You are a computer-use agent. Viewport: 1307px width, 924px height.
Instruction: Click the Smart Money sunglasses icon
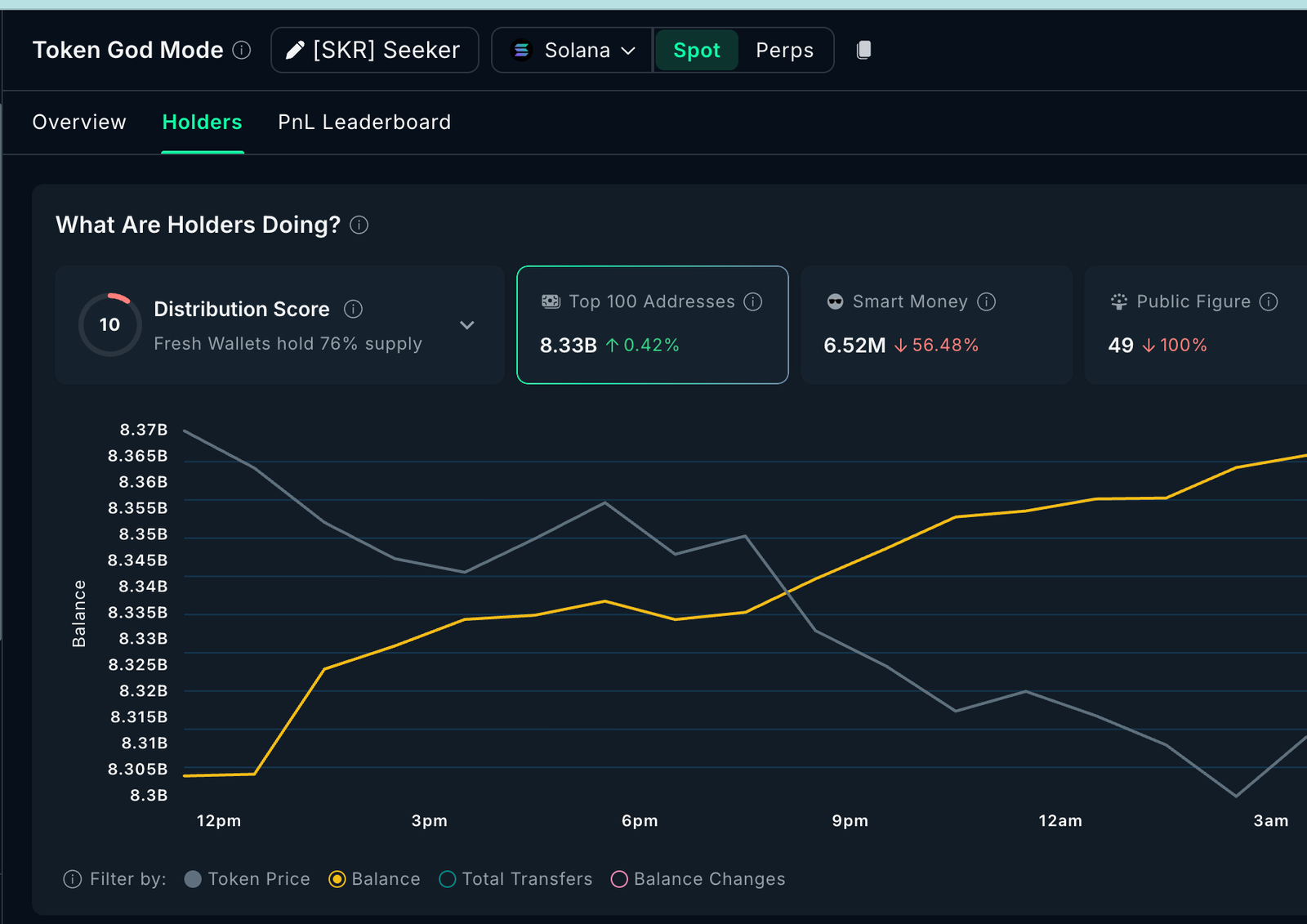[x=834, y=301]
